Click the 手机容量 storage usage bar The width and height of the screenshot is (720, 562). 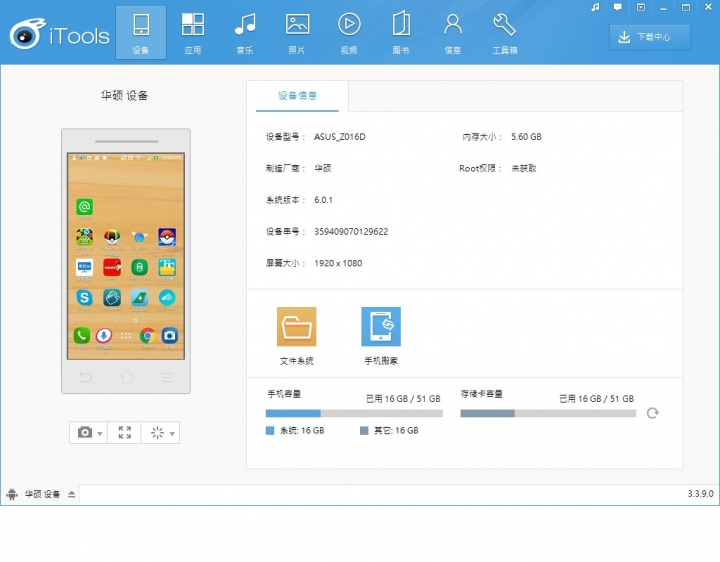(x=354, y=413)
